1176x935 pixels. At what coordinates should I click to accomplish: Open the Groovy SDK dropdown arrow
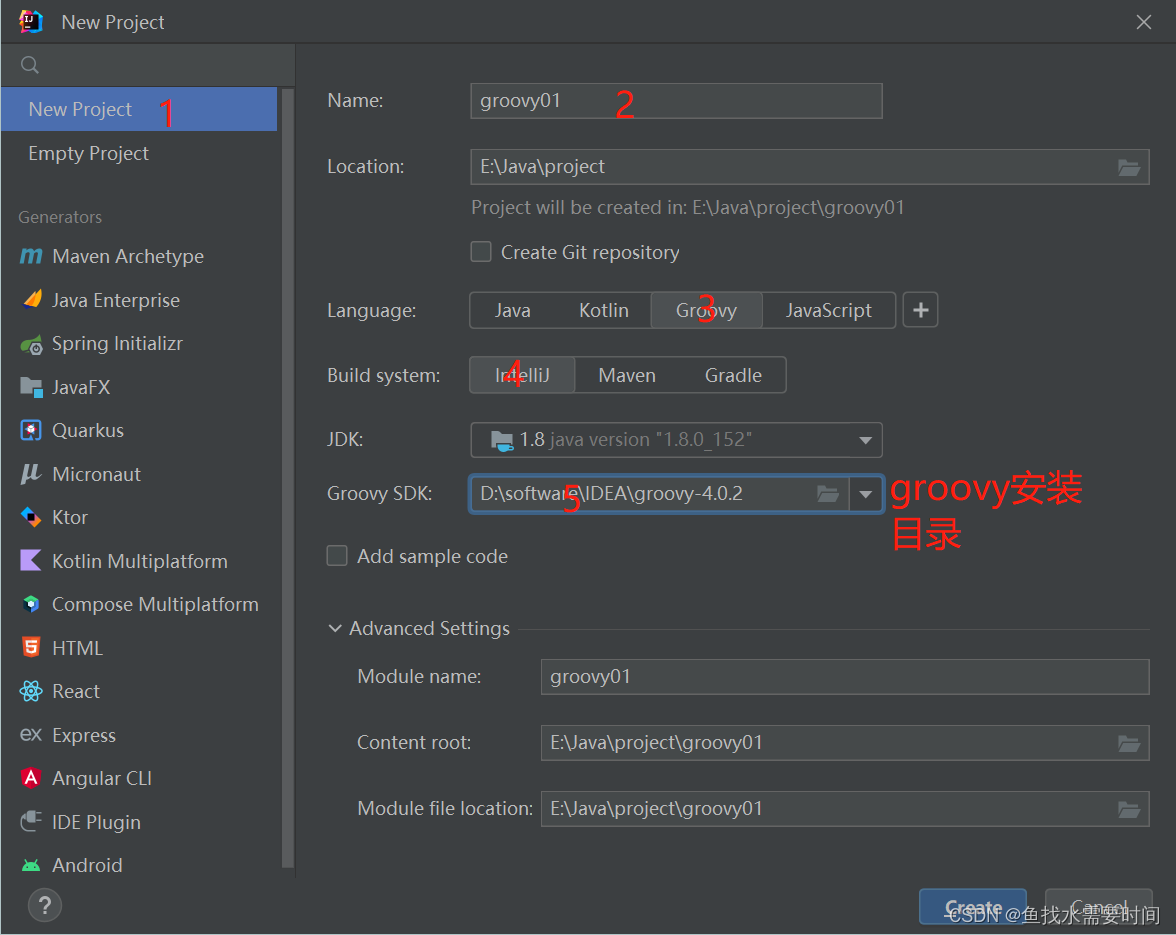[866, 494]
